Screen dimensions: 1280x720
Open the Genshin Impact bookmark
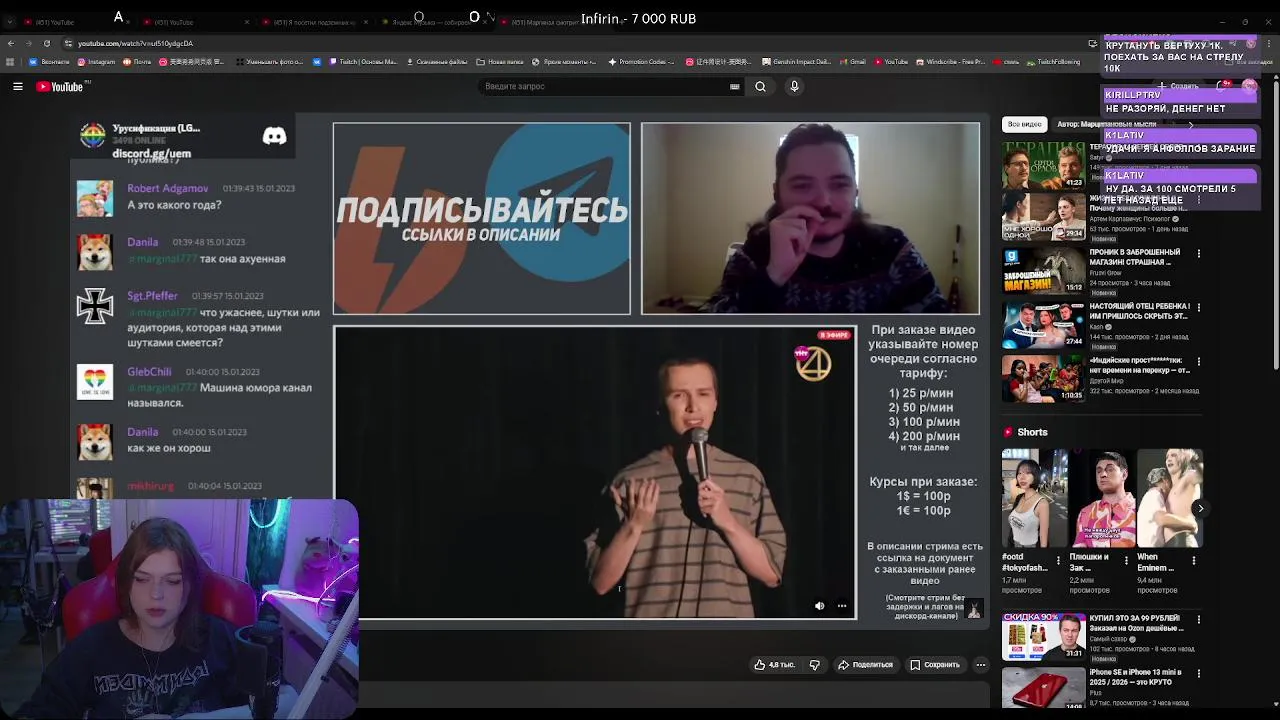(x=795, y=62)
